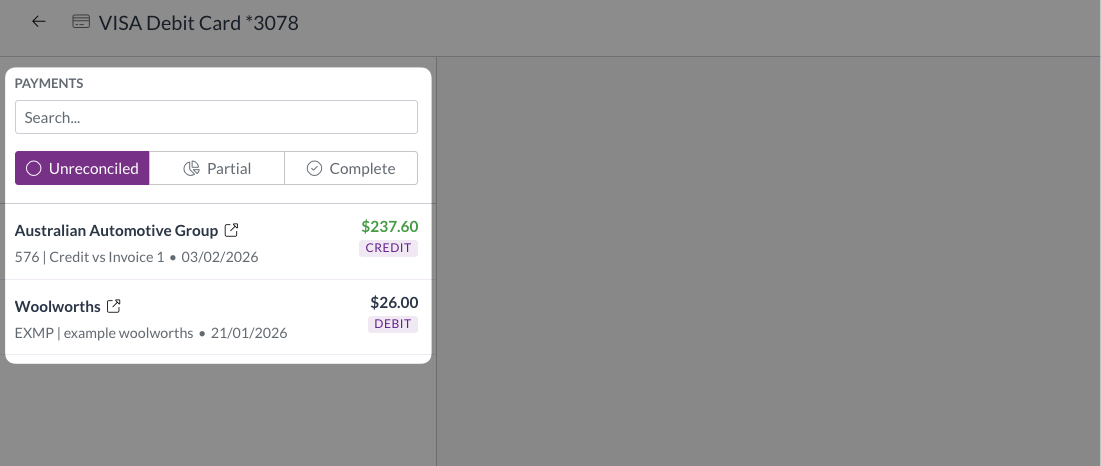Screen dimensions: 1101x466
Task: Open Australian Automotive Group external link icon
Action: 232,231
